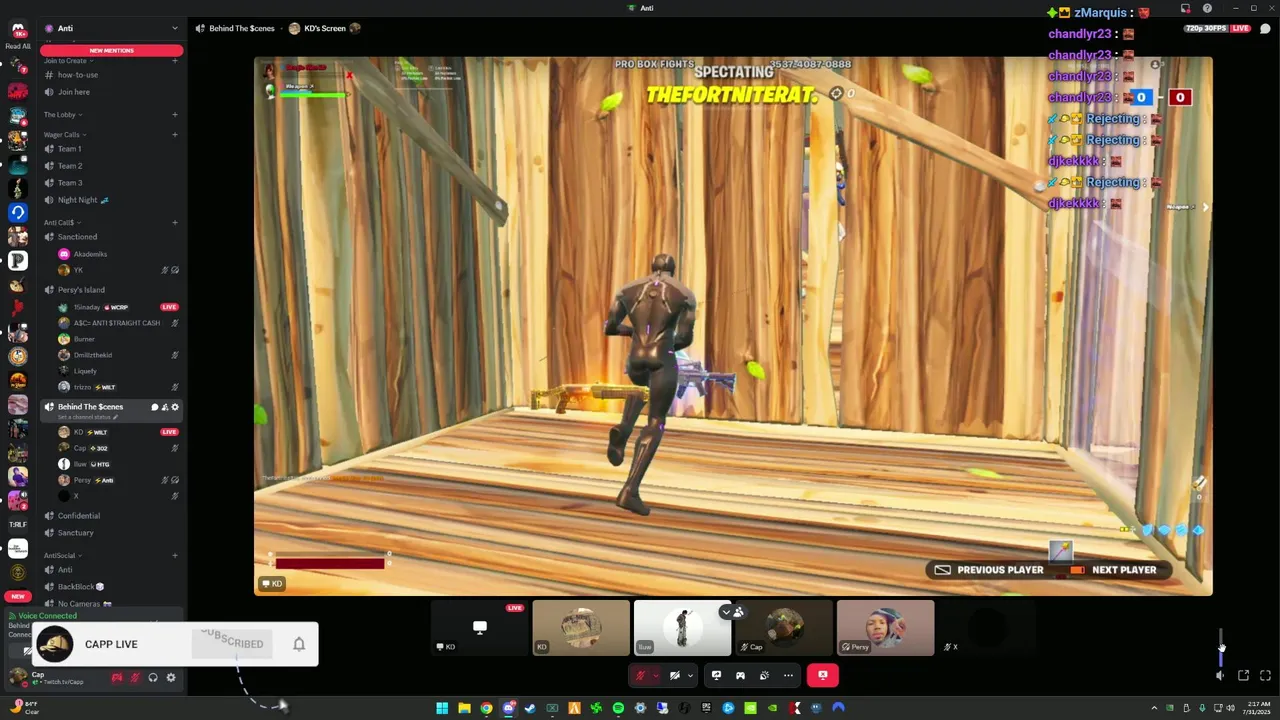1280x720 pixels.
Task: Jump to NEW MENTIONS banner
Action: (111, 50)
